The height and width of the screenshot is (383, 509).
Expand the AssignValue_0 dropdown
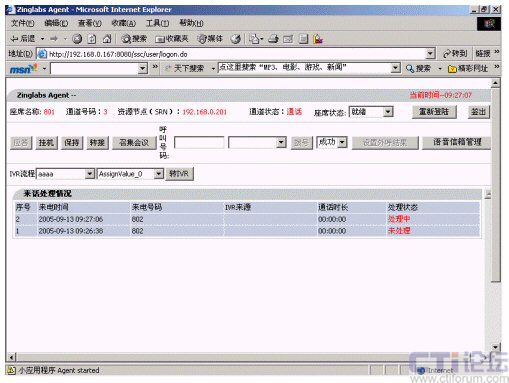[159, 174]
